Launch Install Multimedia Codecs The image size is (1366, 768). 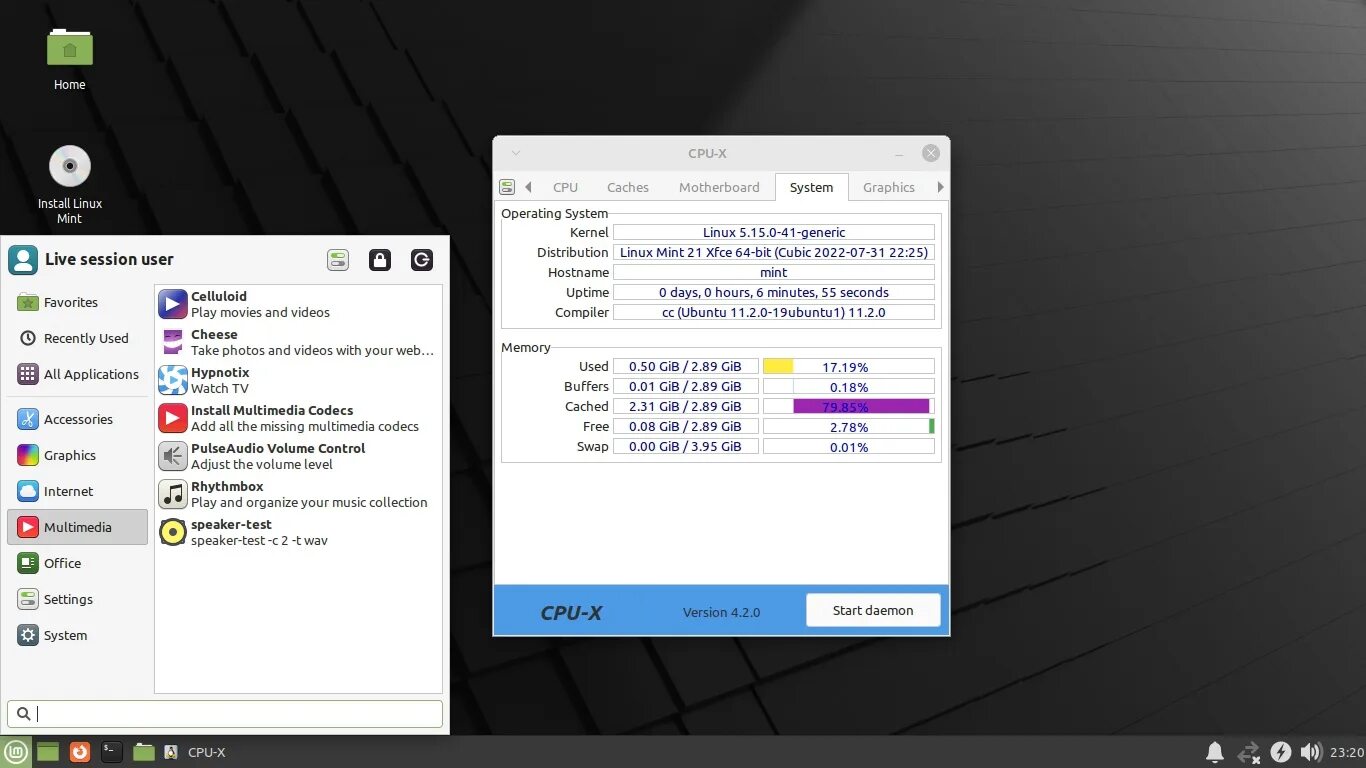tap(298, 418)
